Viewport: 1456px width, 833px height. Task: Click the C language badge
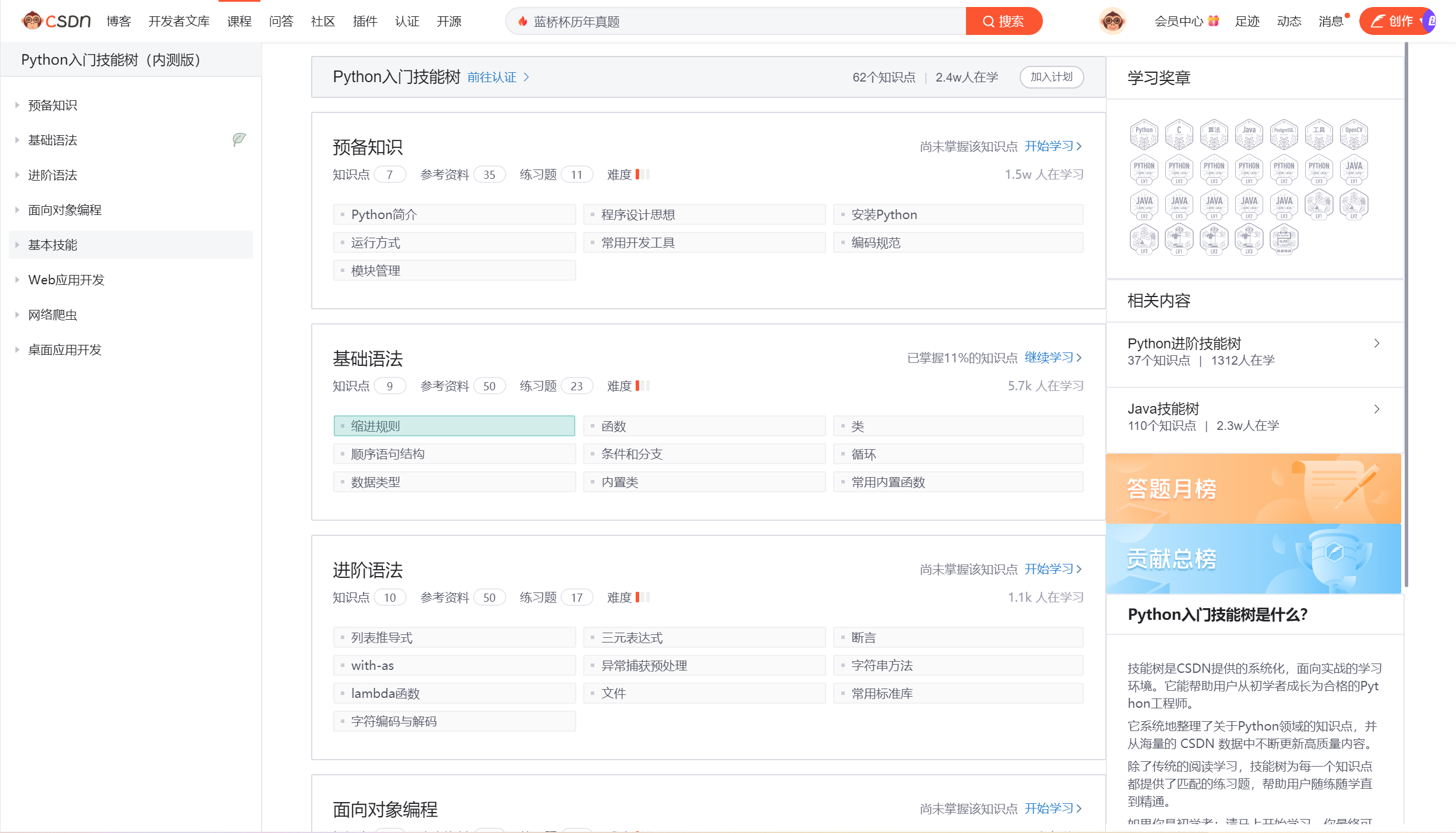pos(1179,135)
